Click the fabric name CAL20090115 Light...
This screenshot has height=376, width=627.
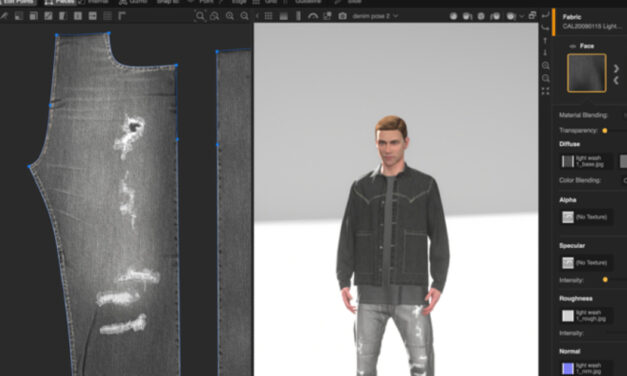pos(592,26)
